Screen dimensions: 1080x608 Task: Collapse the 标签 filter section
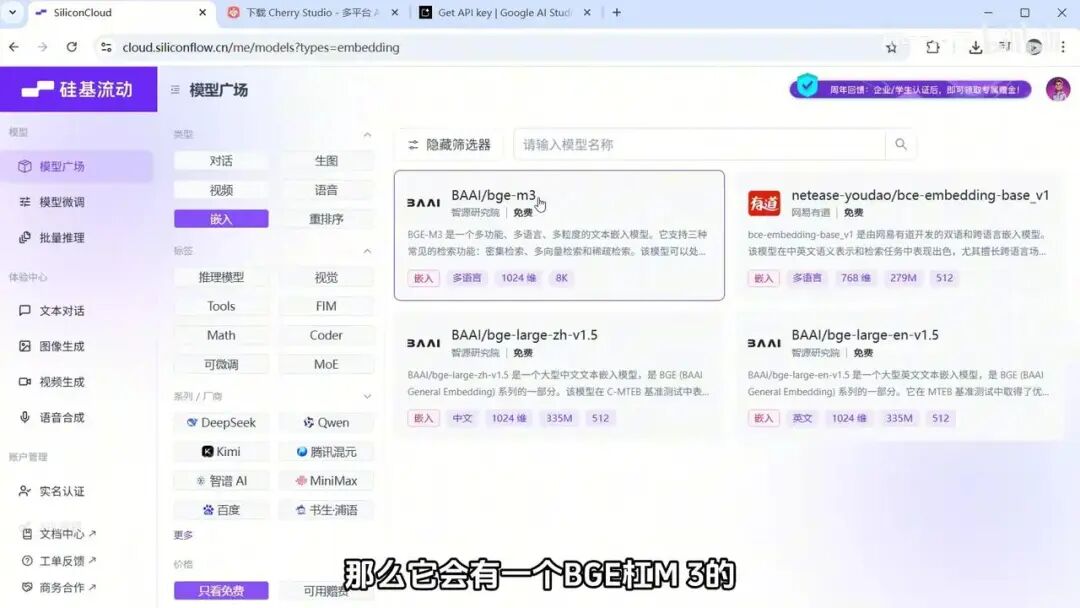point(367,251)
